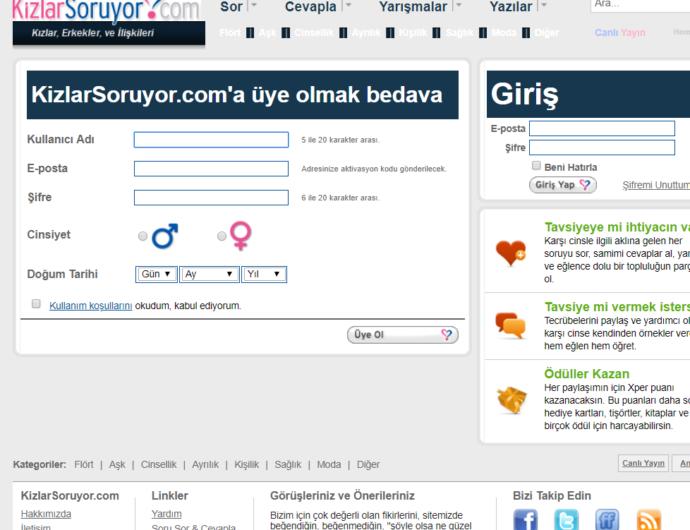The width and height of the screenshot is (690, 530).
Task: Focus the Giriş E-posta login field
Action: [602, 128]
